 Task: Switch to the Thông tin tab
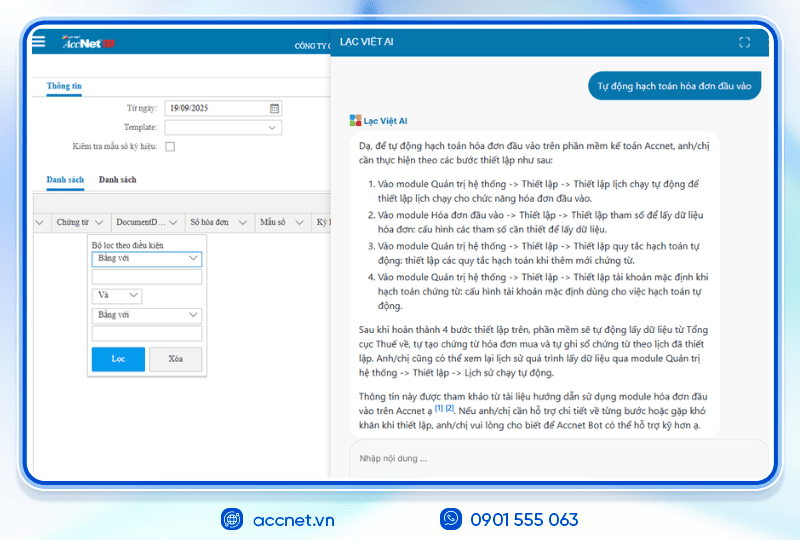(x=64, y=86)
